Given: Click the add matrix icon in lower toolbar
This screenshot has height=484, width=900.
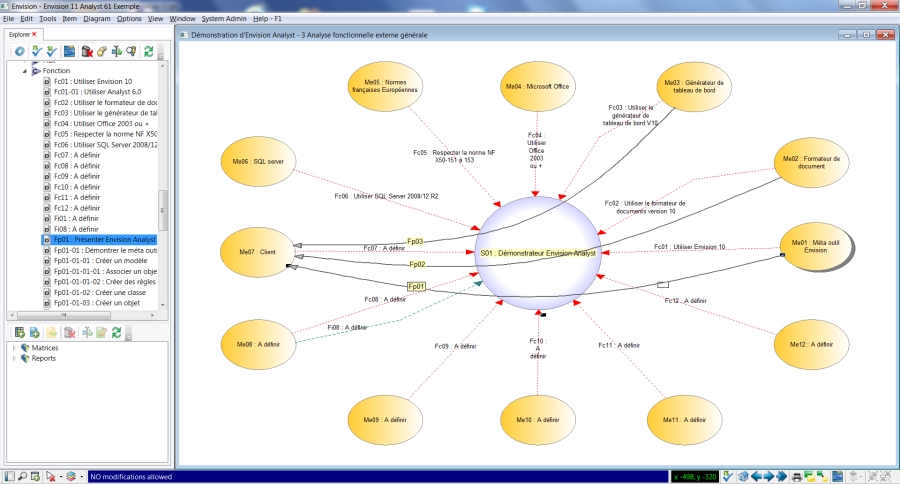Looking at the screenshot, I should pos(20,332).
